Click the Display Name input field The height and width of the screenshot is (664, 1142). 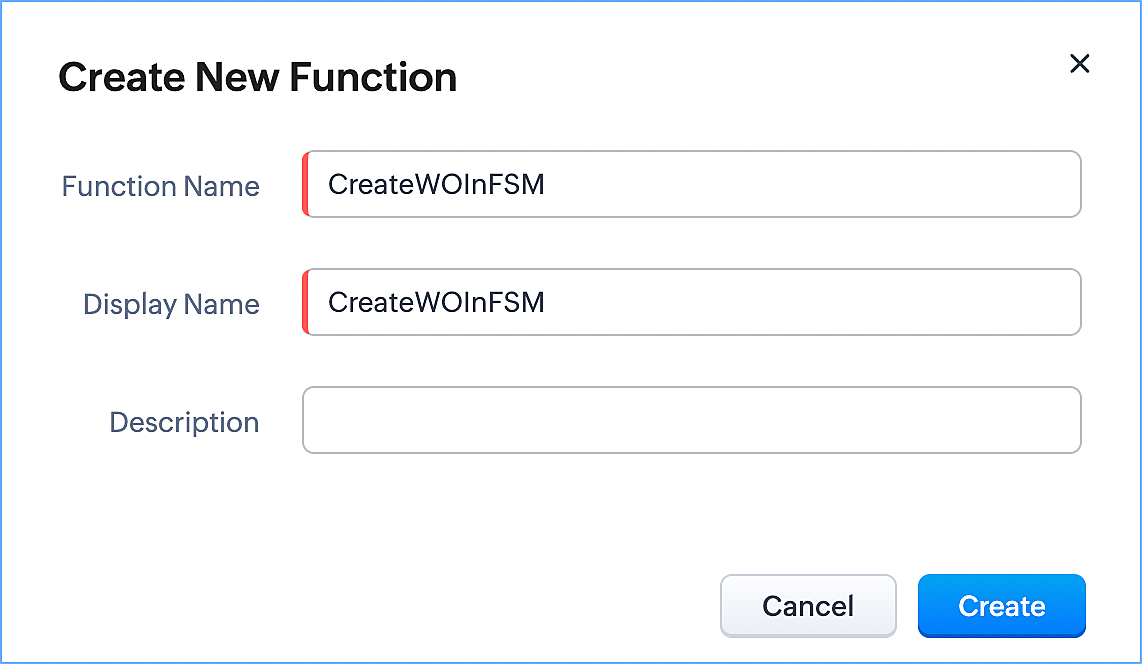691,302
